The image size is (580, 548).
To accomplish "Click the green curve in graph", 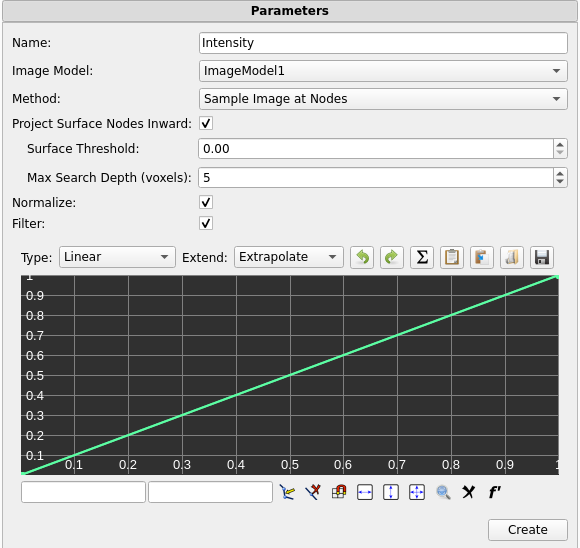I will pyautogui.click(x=290, y=374).
